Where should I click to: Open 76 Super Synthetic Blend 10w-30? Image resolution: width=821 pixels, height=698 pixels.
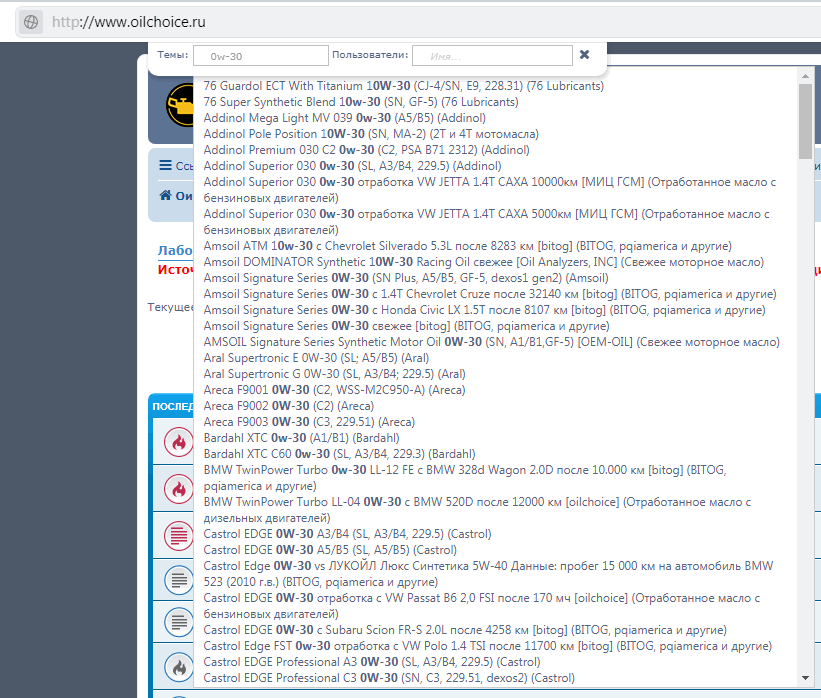[361, 102]
